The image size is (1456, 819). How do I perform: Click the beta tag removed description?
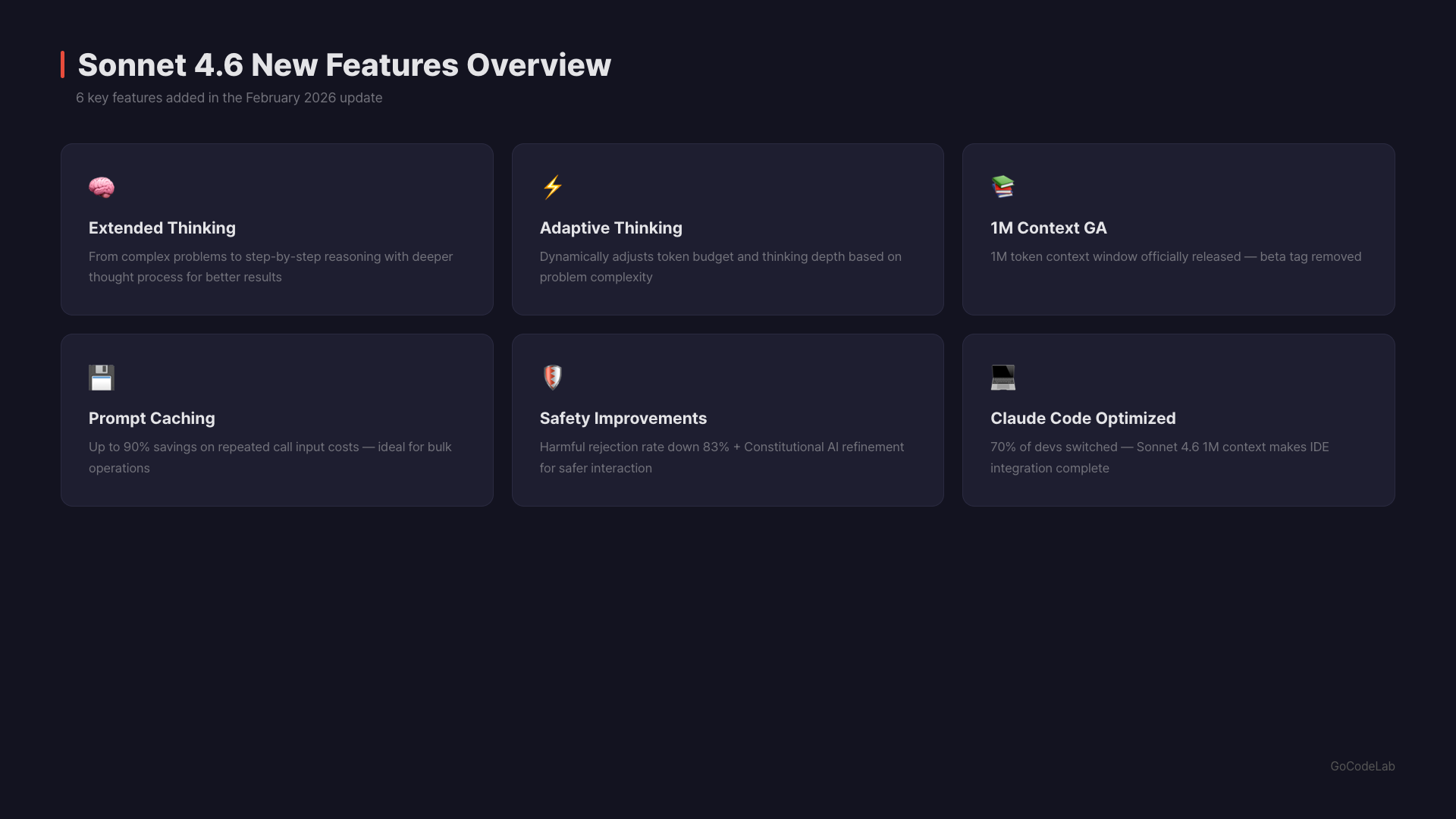pos(1175,257)
